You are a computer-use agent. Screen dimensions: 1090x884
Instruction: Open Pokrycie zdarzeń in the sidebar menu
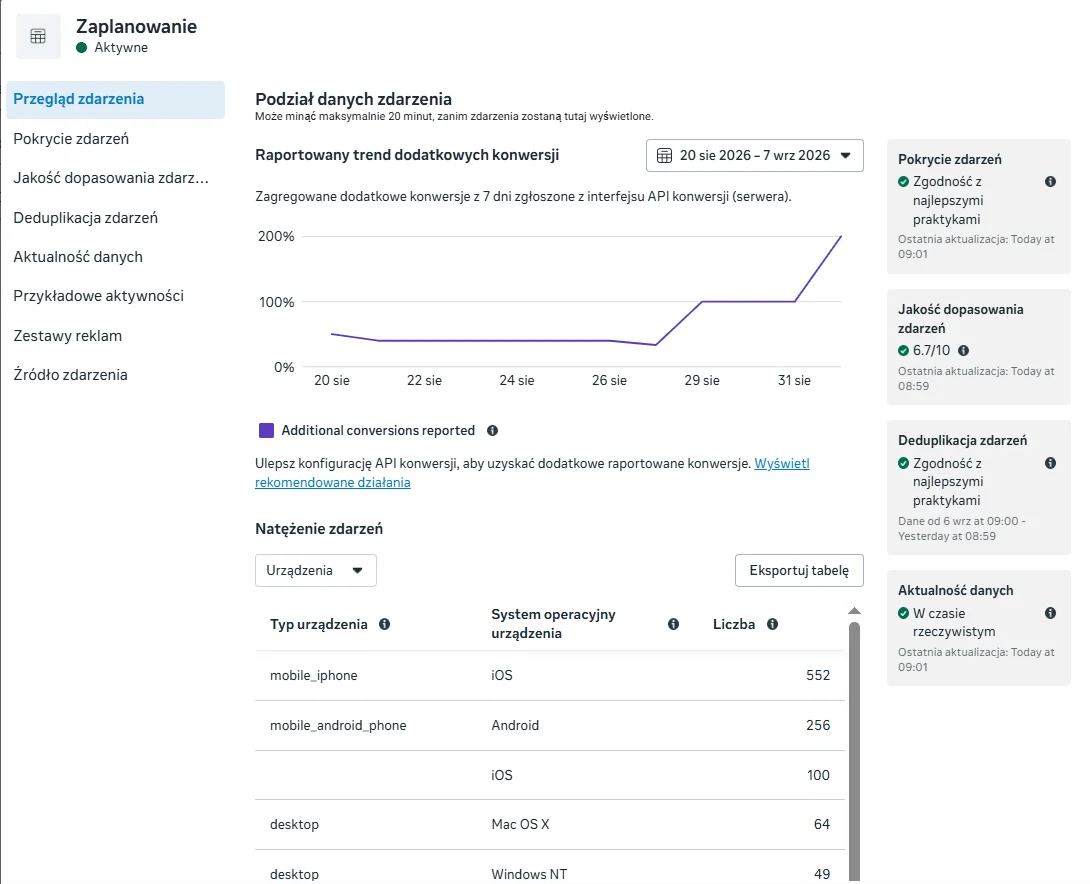click(71, 139)
